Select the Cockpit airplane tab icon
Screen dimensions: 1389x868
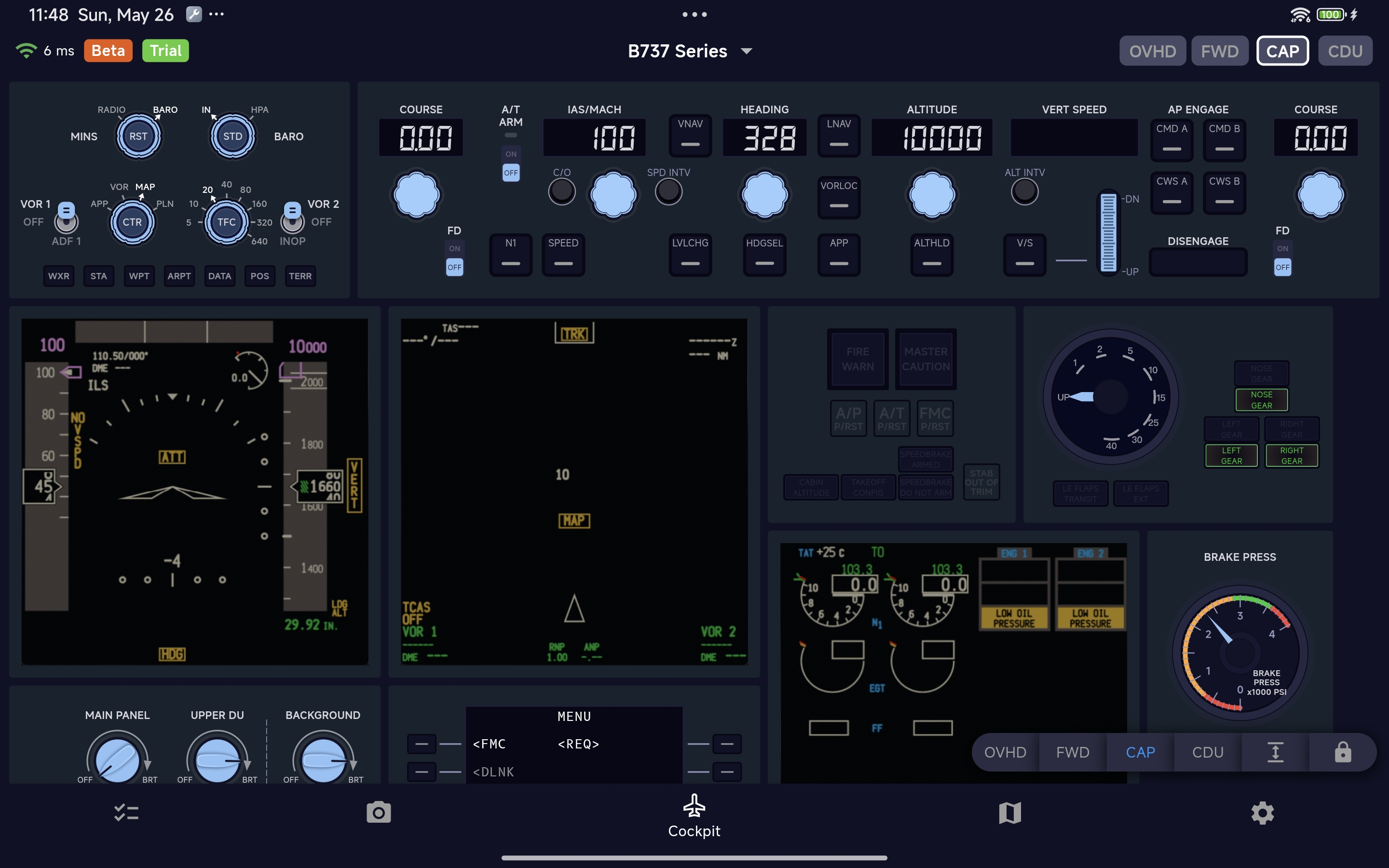click(x=694, y=805)
